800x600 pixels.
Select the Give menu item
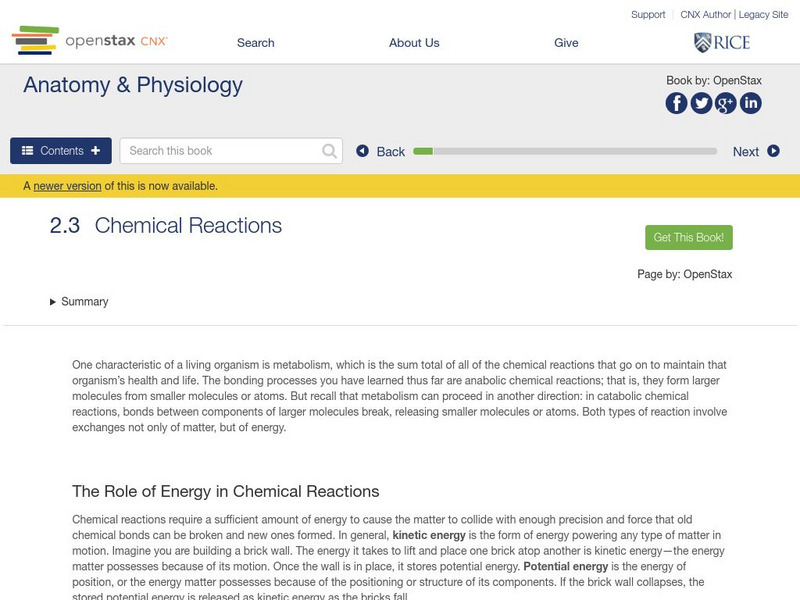pyautogui.click(x=566, y=43)
